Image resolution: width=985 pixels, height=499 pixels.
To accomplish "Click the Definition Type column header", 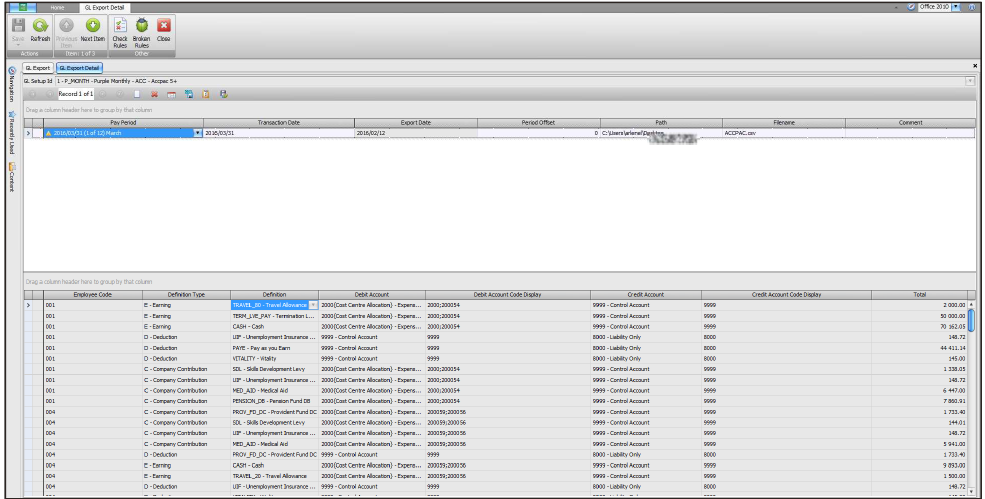I will tap(186, 294).
